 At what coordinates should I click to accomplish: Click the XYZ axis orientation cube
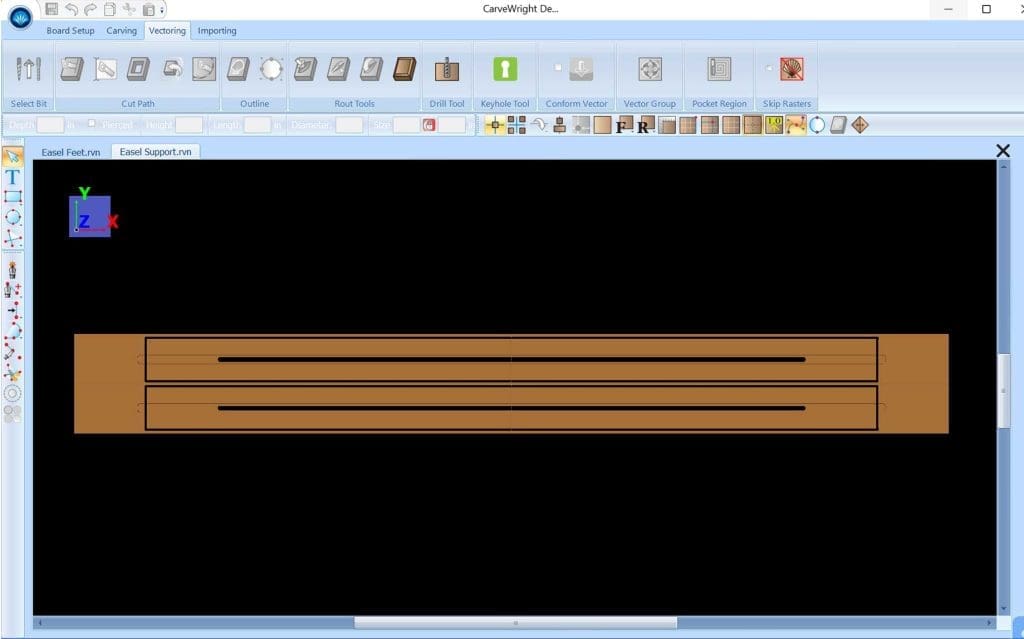[x=89, y=215]
